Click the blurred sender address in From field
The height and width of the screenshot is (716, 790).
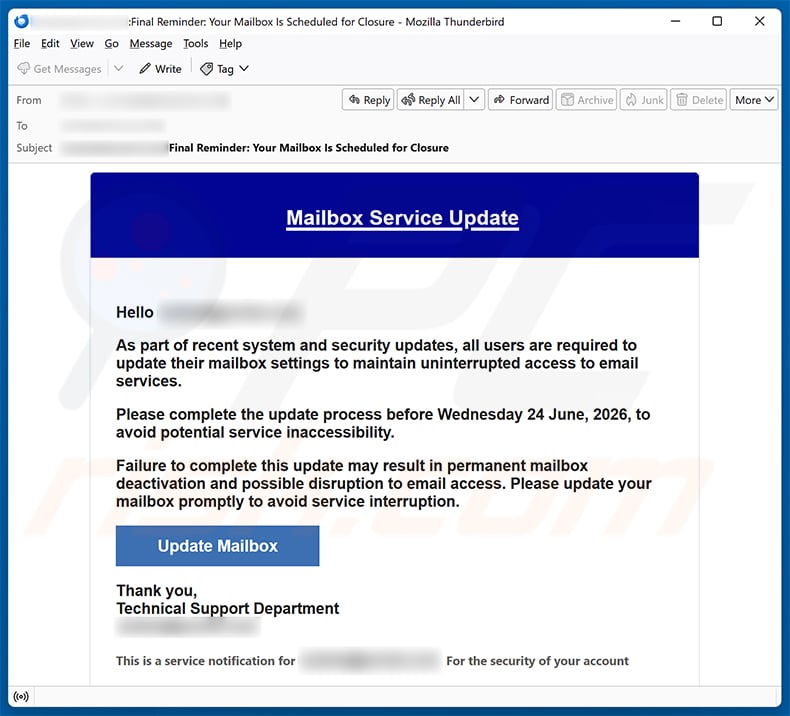coord(146,100)
